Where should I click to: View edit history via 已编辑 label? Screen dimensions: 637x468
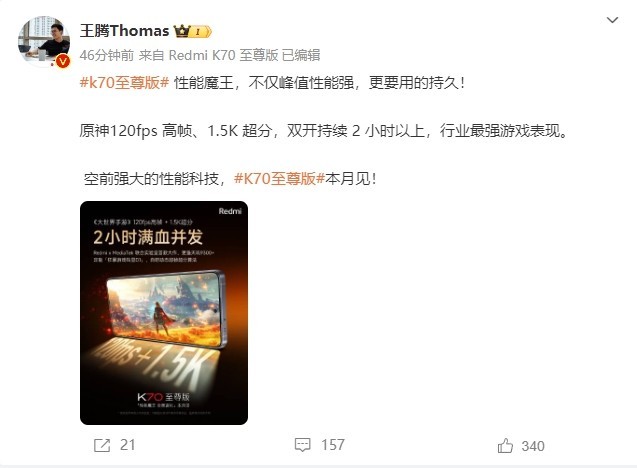pyautogui.click(x=301, y=55)
